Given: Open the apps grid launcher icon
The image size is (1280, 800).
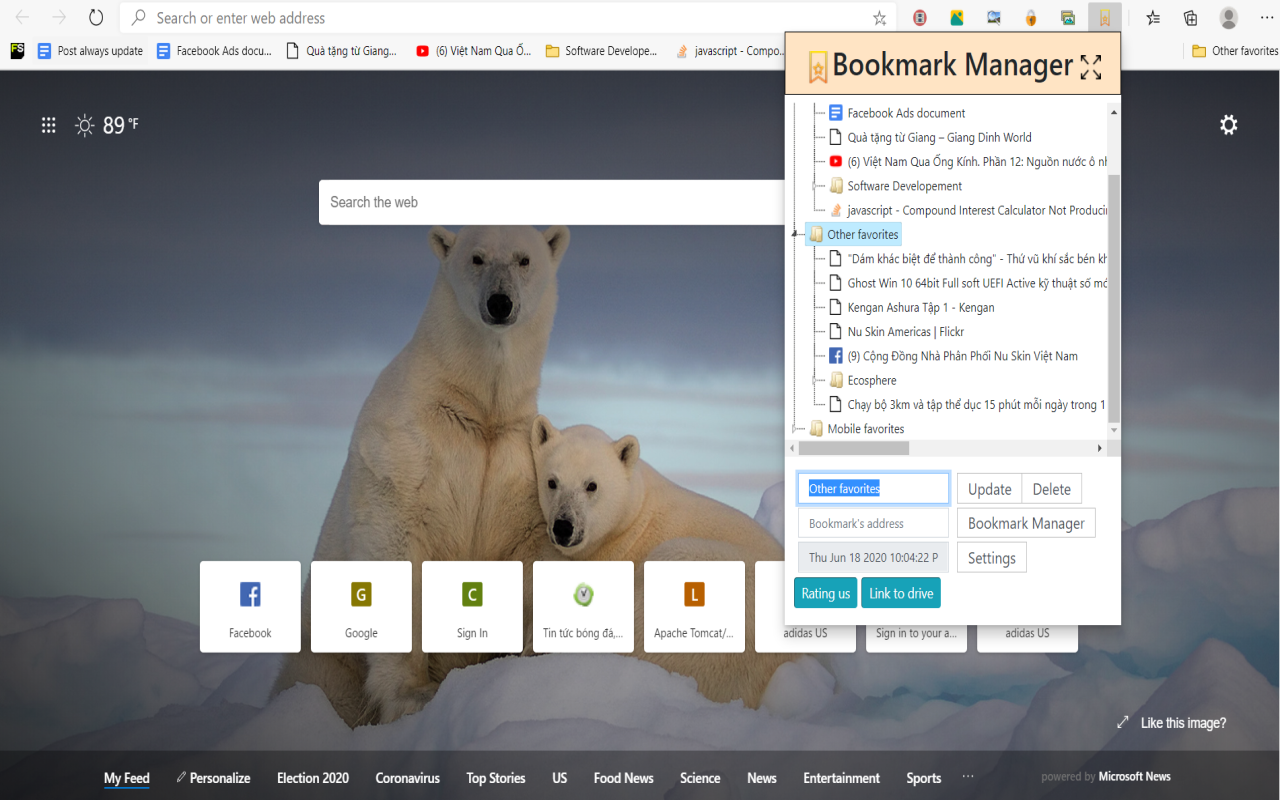Looking at the screenshot, I should point(48,125).
